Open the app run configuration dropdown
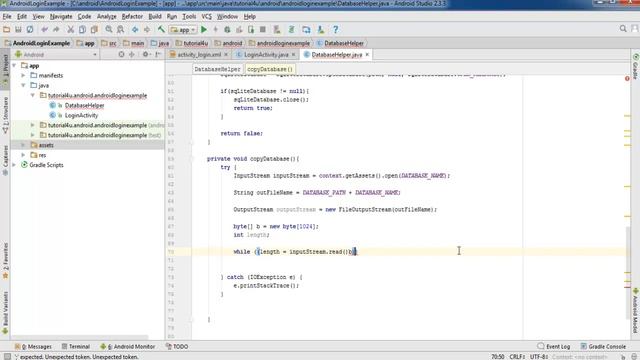This screenshot has width=640, height=360. click(x=183, y=30)
